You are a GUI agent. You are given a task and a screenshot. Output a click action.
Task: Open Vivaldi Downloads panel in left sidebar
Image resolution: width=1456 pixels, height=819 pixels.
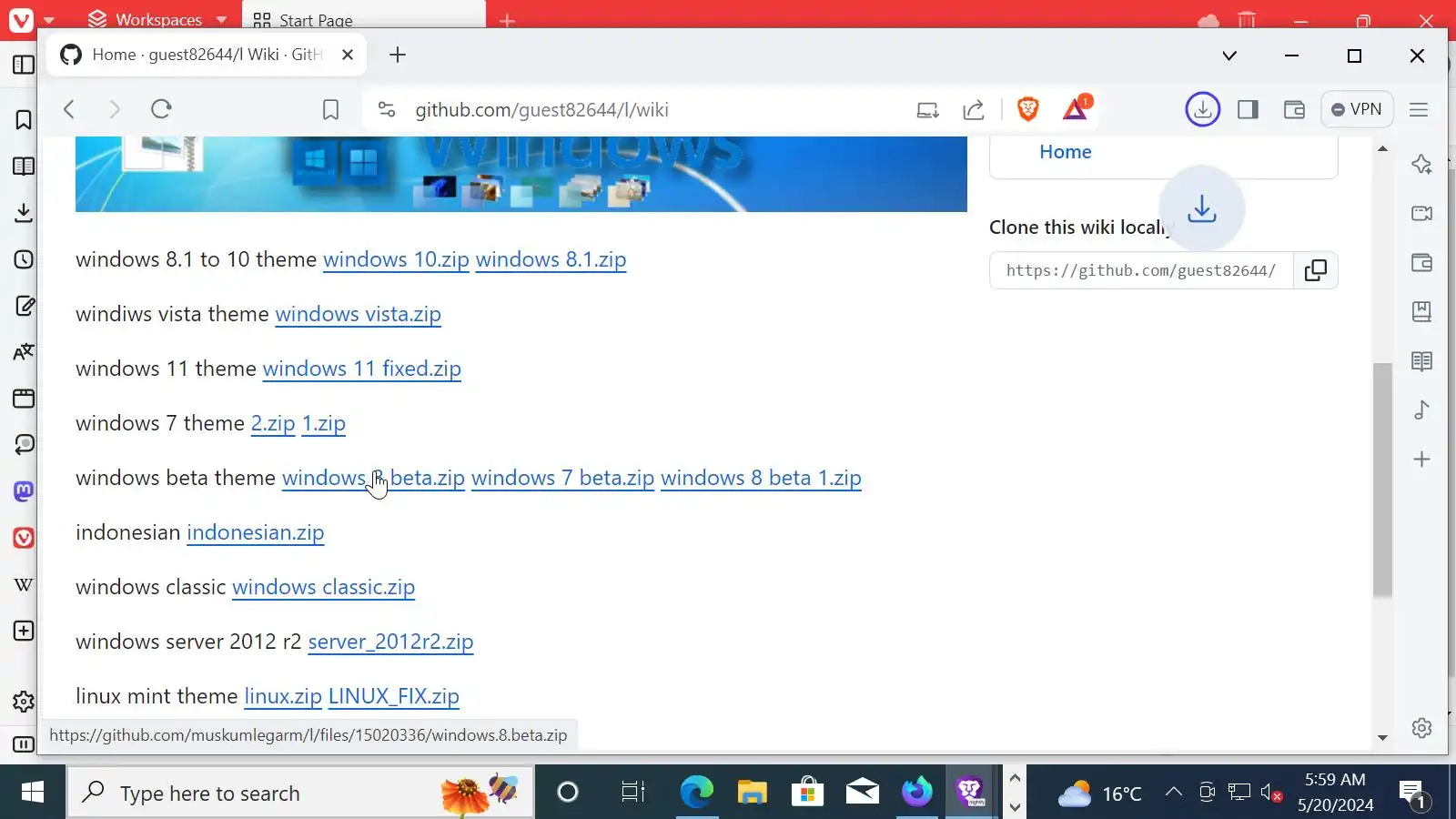pyautogui.click(x=24, y=213)
